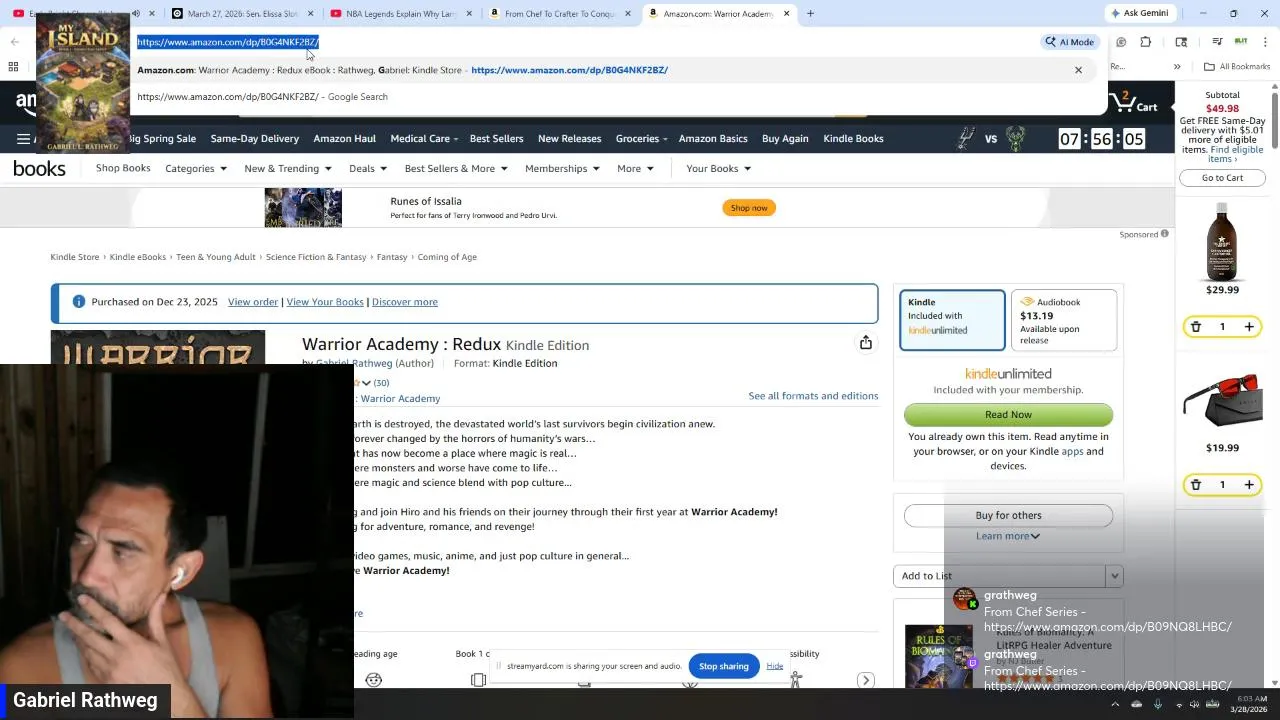Image resolution: width=1280 pixels, height=720 pixels.
Task: Expand Learn more under Buy for others
Action: coord(1008,536)
